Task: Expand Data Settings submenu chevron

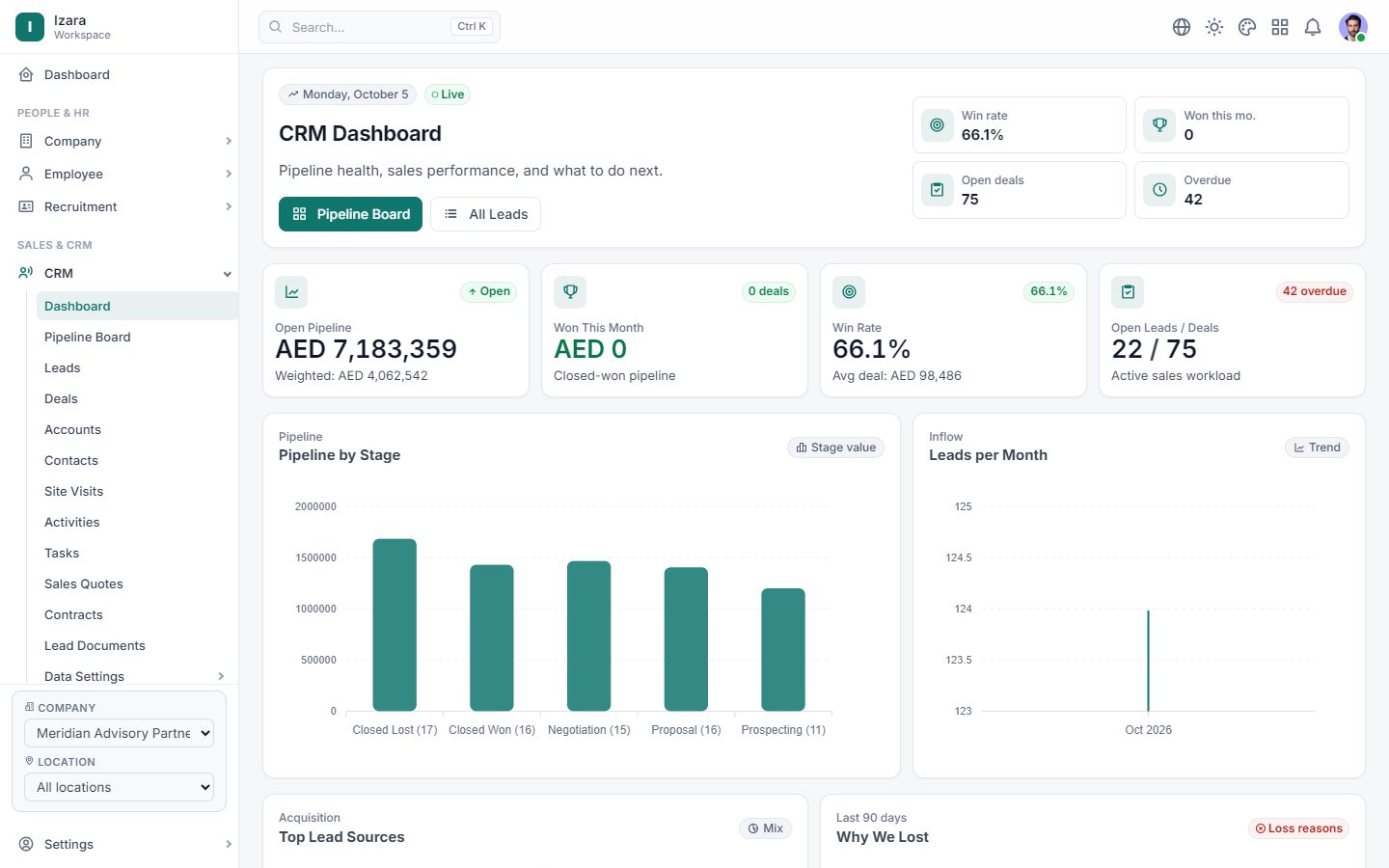Action: point(221,676)
